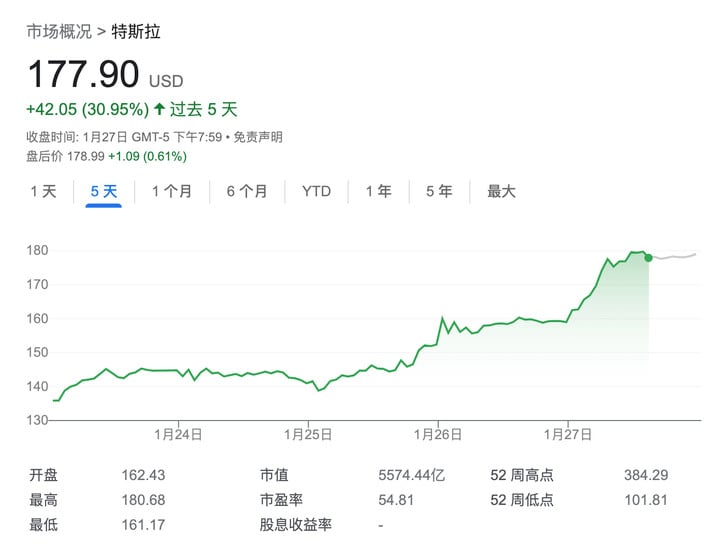720x550 pixels.
Task: Click the 1月26日 axis date label
Action: (x=438, y=434)
